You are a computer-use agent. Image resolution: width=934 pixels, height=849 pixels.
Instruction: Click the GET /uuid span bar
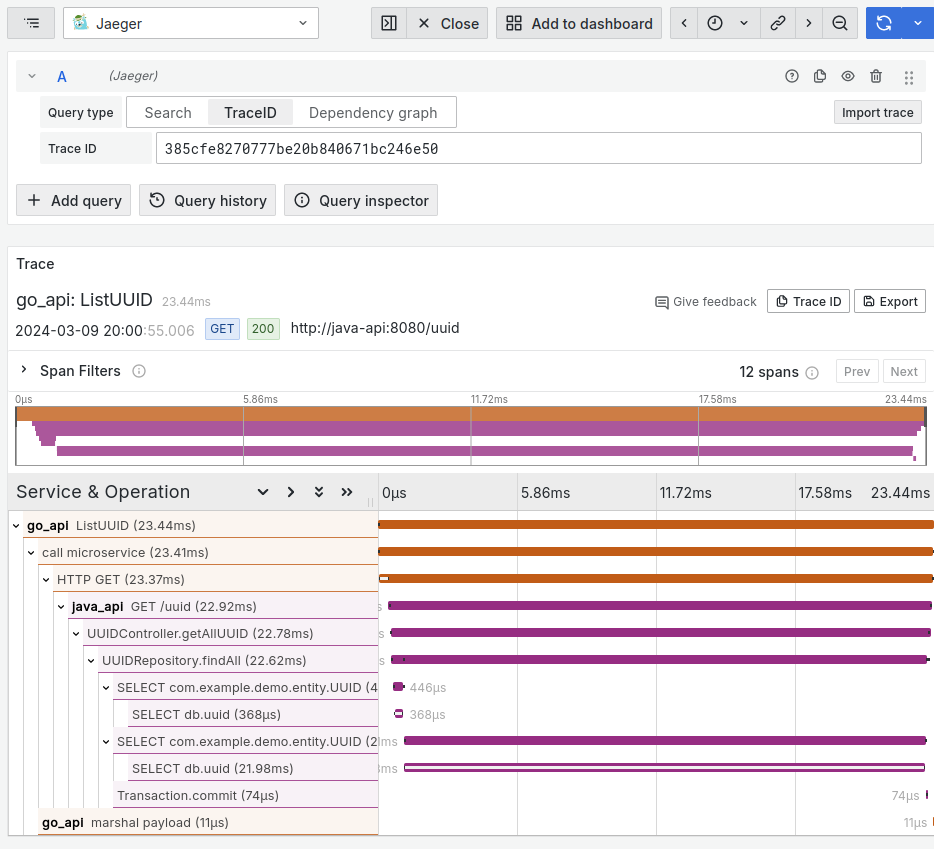pyautogui.click(x=659, y=605)
